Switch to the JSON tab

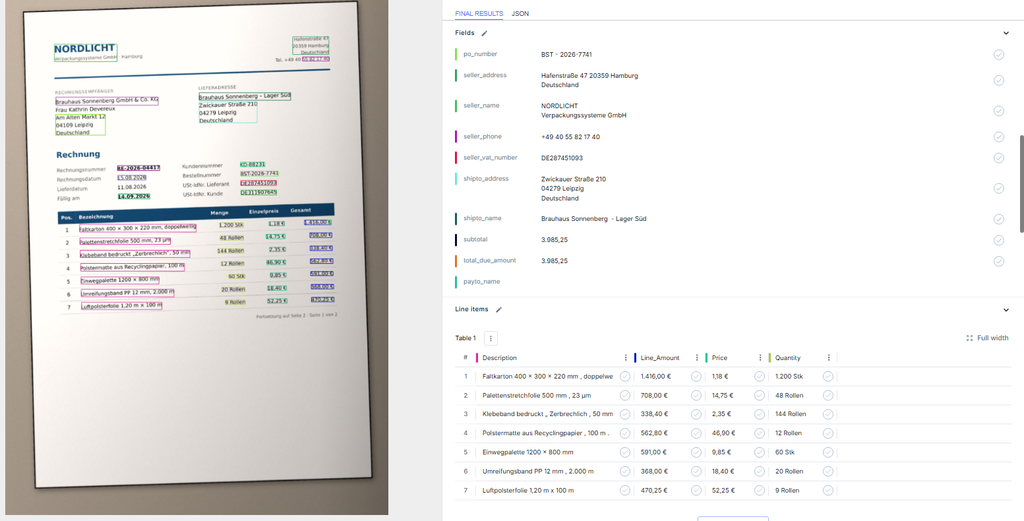(x=520, y=13)
